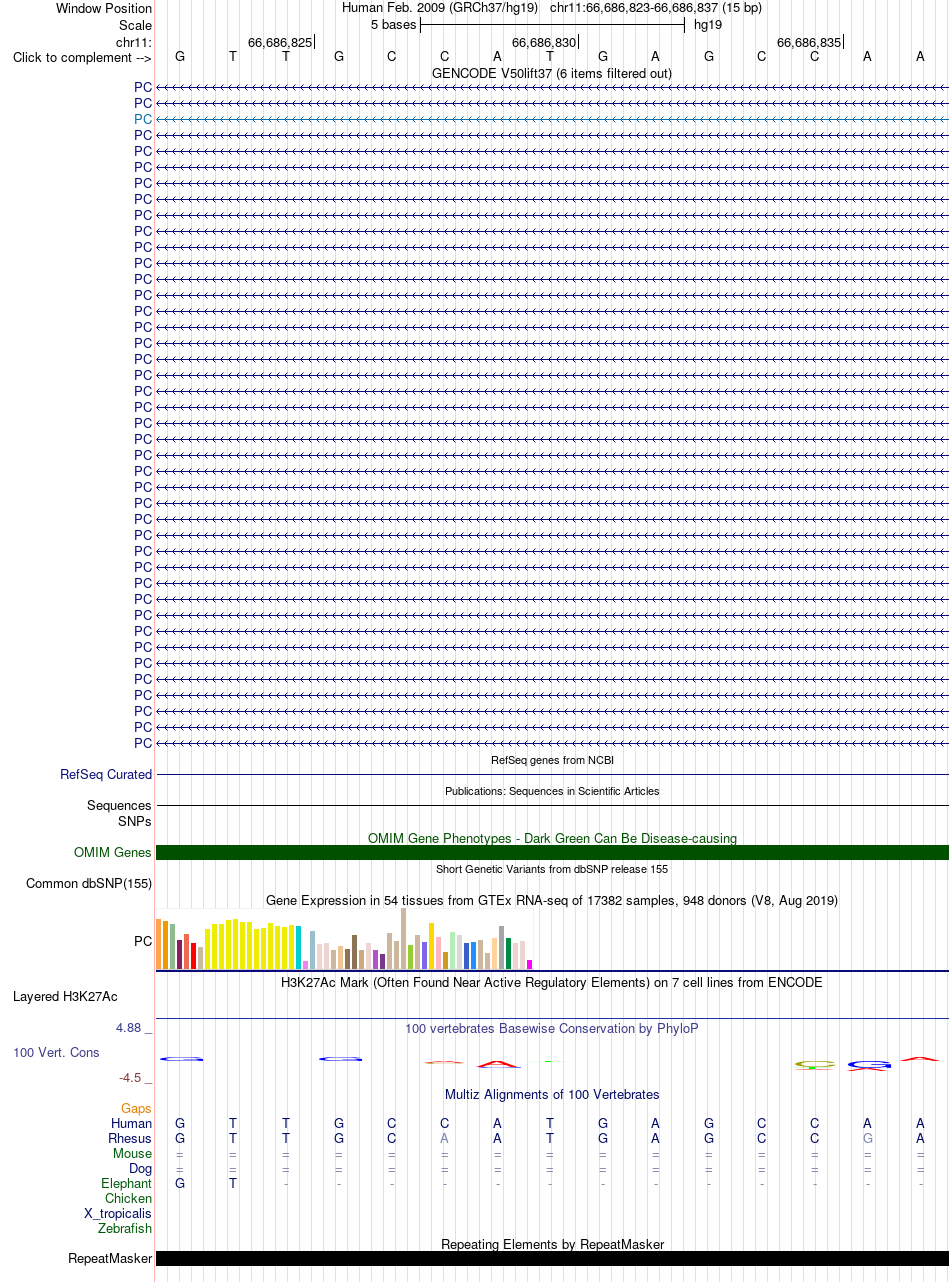Viewport: 950px width, 1282px height.
Task: Click the Publications Sequences in Scientific Articles title
Action: pyautogui.click(x=552, y=791)
